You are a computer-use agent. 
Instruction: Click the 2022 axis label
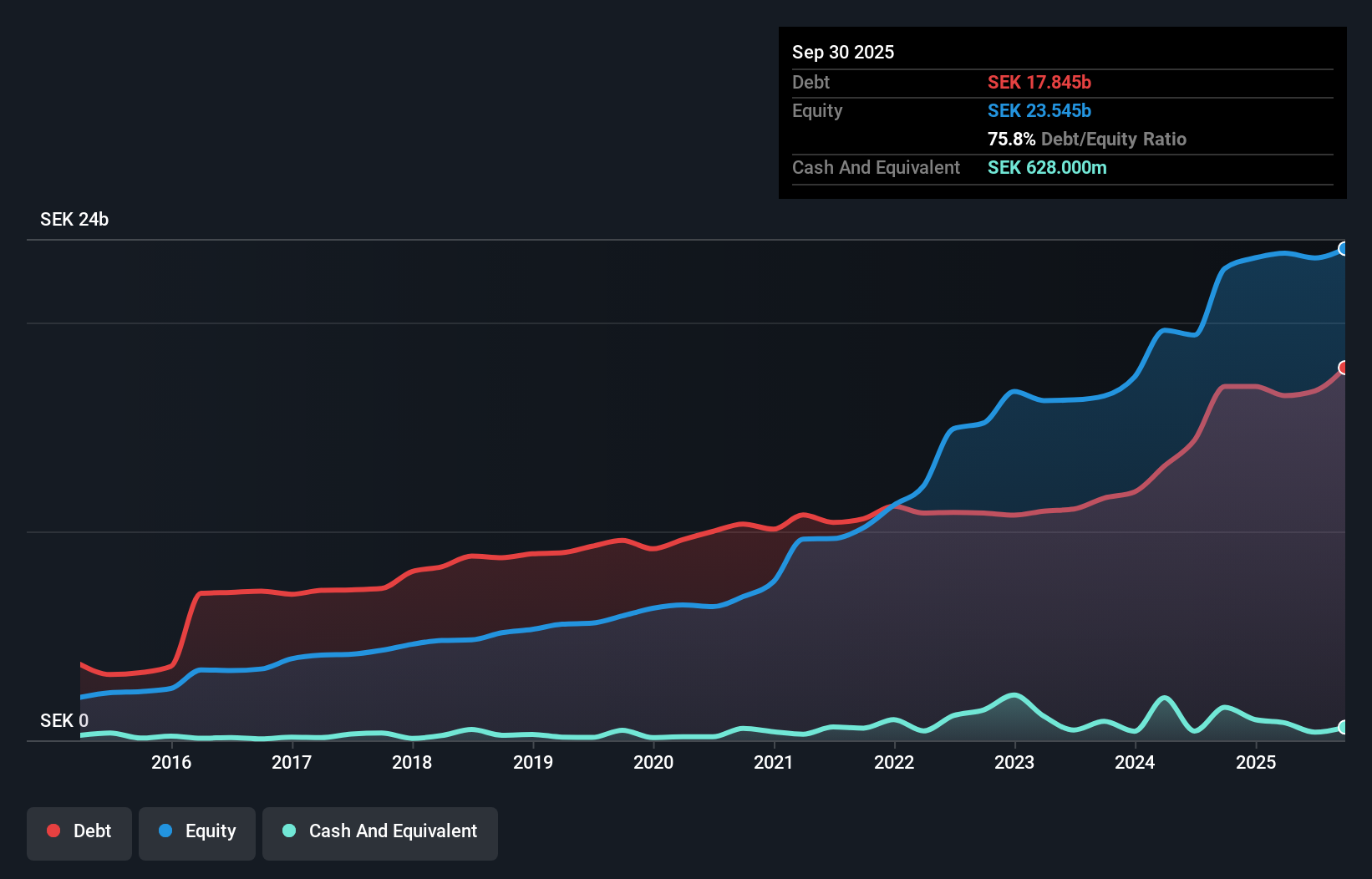[894, 762]
